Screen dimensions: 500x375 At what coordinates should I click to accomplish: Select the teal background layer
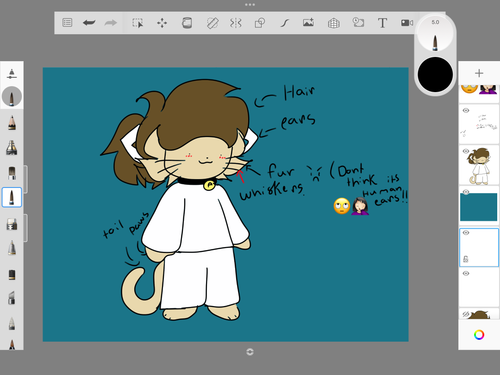coord(479,206)
